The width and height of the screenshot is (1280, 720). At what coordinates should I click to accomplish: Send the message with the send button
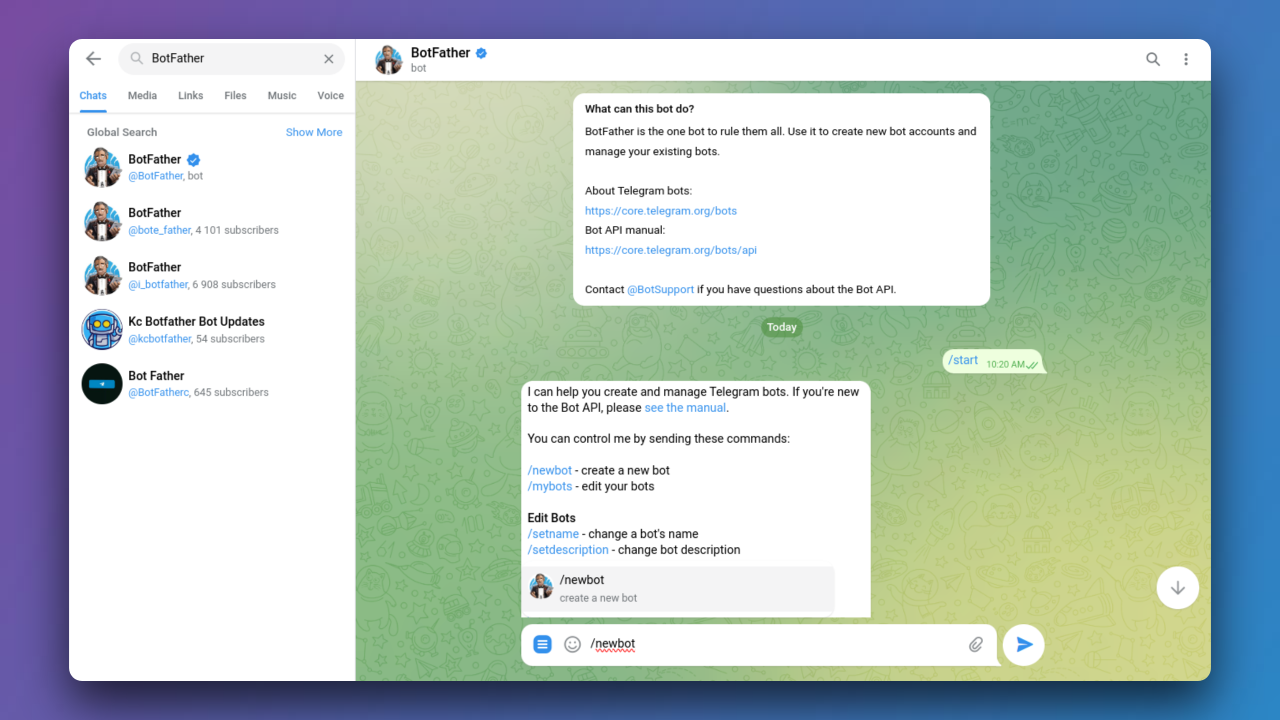pyautogui.click(x=1024, y=645)
